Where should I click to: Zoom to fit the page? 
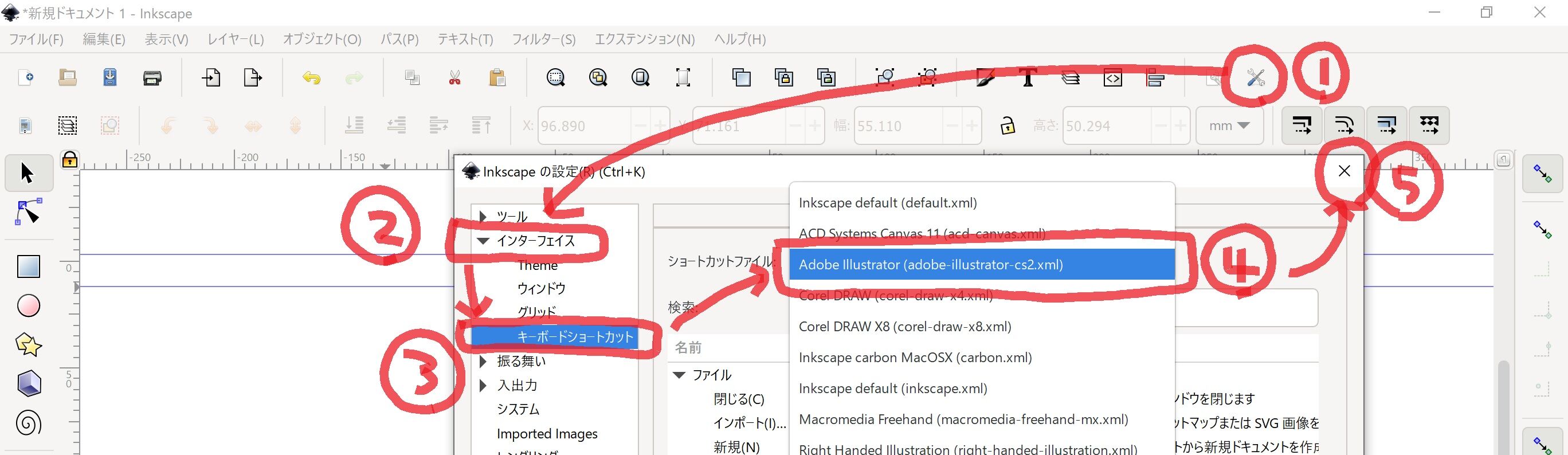[640, 77]
